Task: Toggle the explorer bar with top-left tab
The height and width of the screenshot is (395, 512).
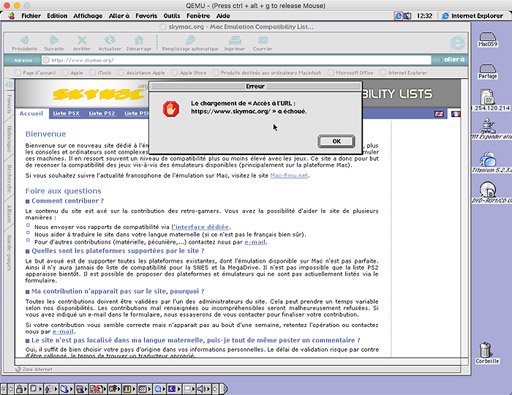Action: point(9,84)
